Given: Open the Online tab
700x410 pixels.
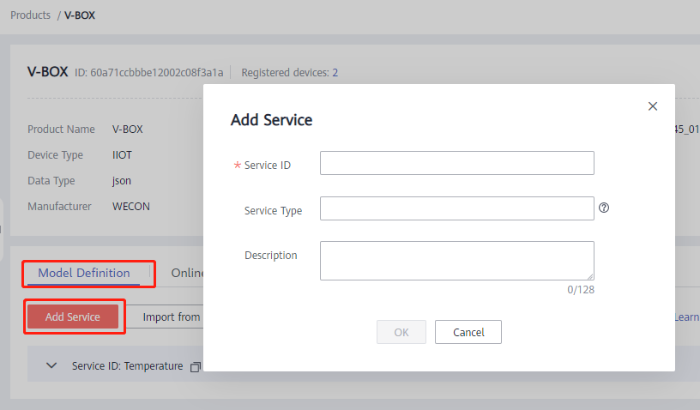Looking at the screenshot, I should (187, 273).
